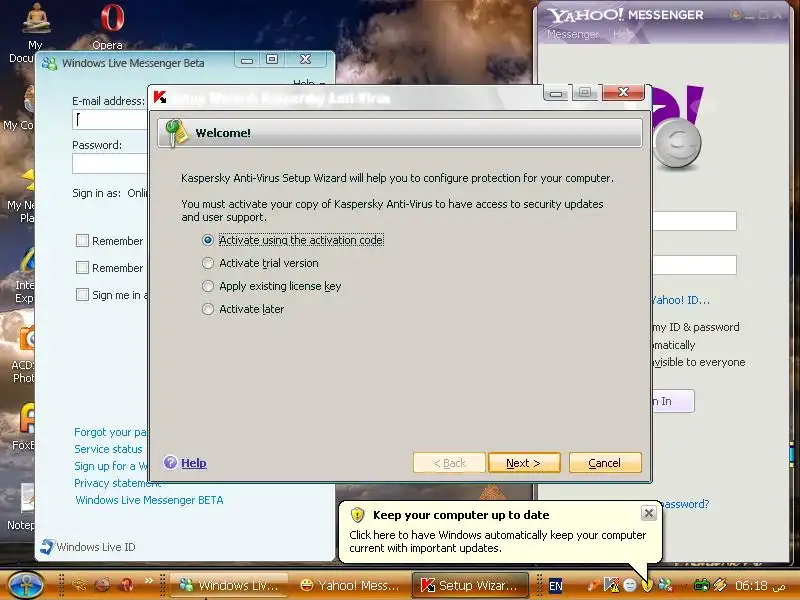The image size is (800, 600).
Task: Click the Windows Live Messenger tray icon
Action: click(x=665, y=585)
